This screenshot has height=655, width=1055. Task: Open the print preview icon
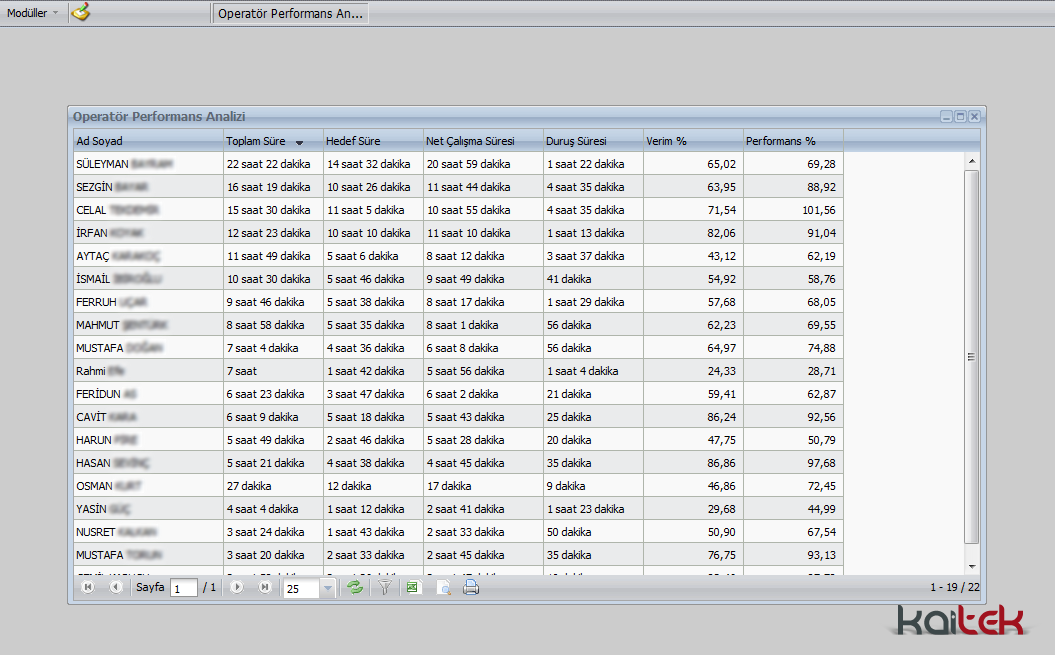coord(443,588)
